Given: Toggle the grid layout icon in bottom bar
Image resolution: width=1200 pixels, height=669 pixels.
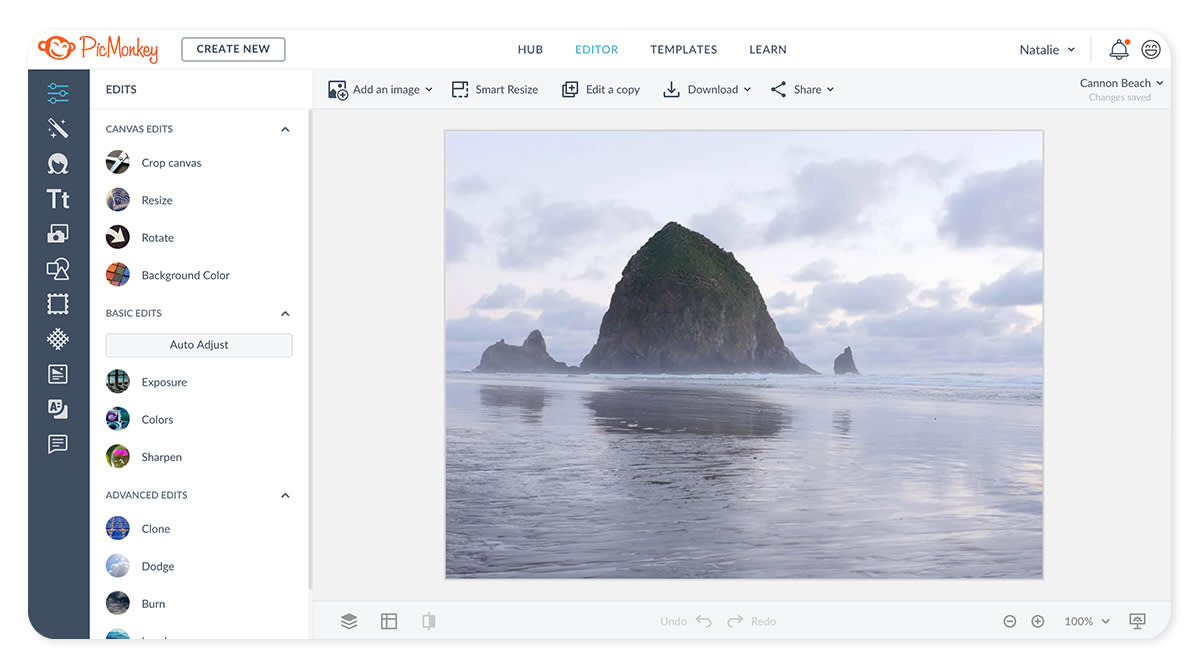Looking at the screenshot, I should coord(389,621).
